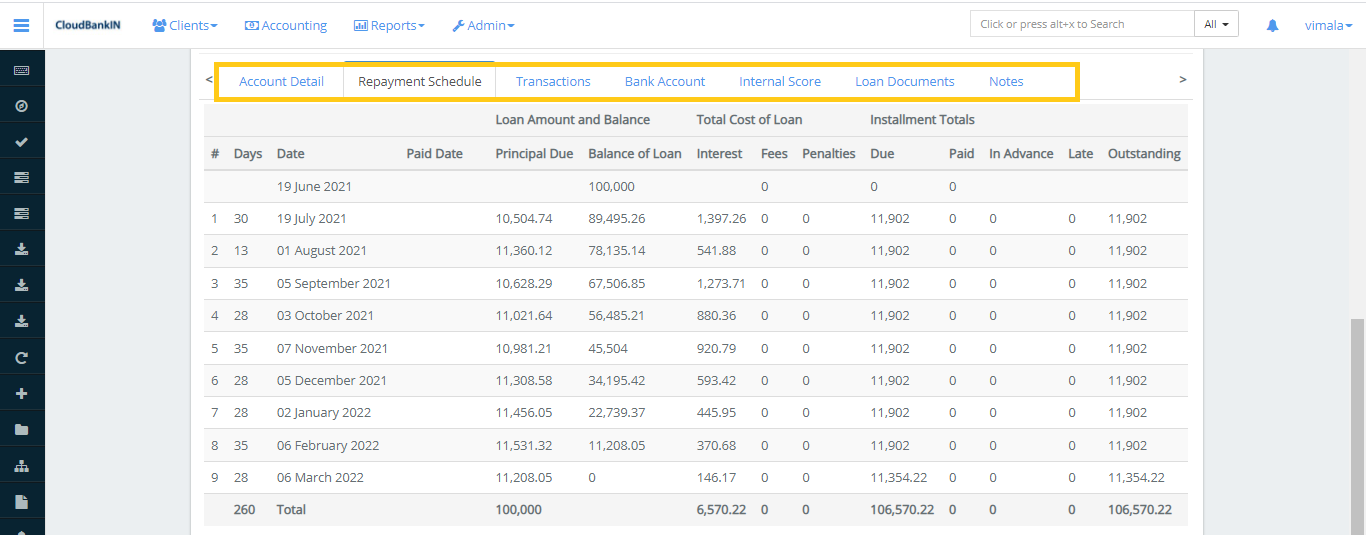
Task: Open the All search filter dropdown
Action: point(1216,24)
